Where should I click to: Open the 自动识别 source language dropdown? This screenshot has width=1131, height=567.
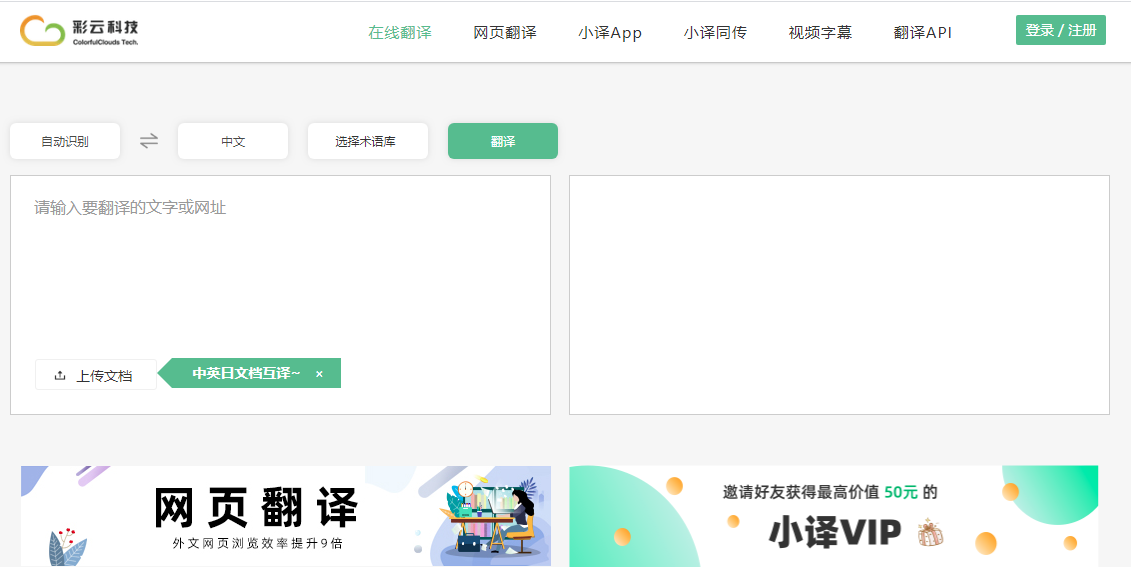coord(65,141)
